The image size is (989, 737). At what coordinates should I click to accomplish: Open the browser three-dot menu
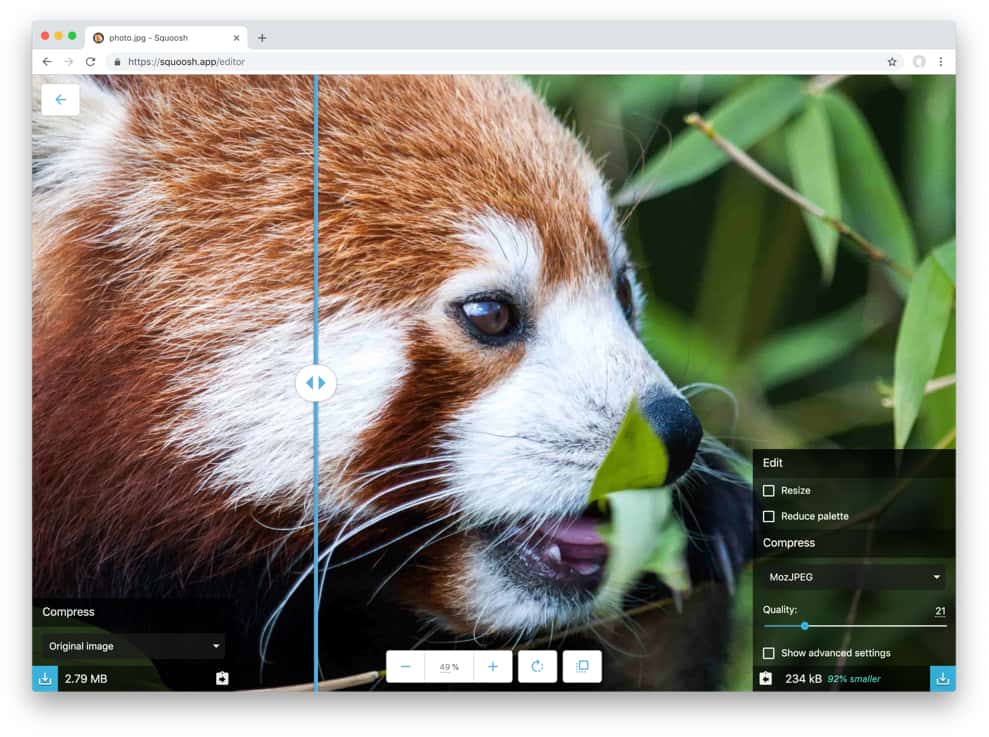[x=941, y=61]
